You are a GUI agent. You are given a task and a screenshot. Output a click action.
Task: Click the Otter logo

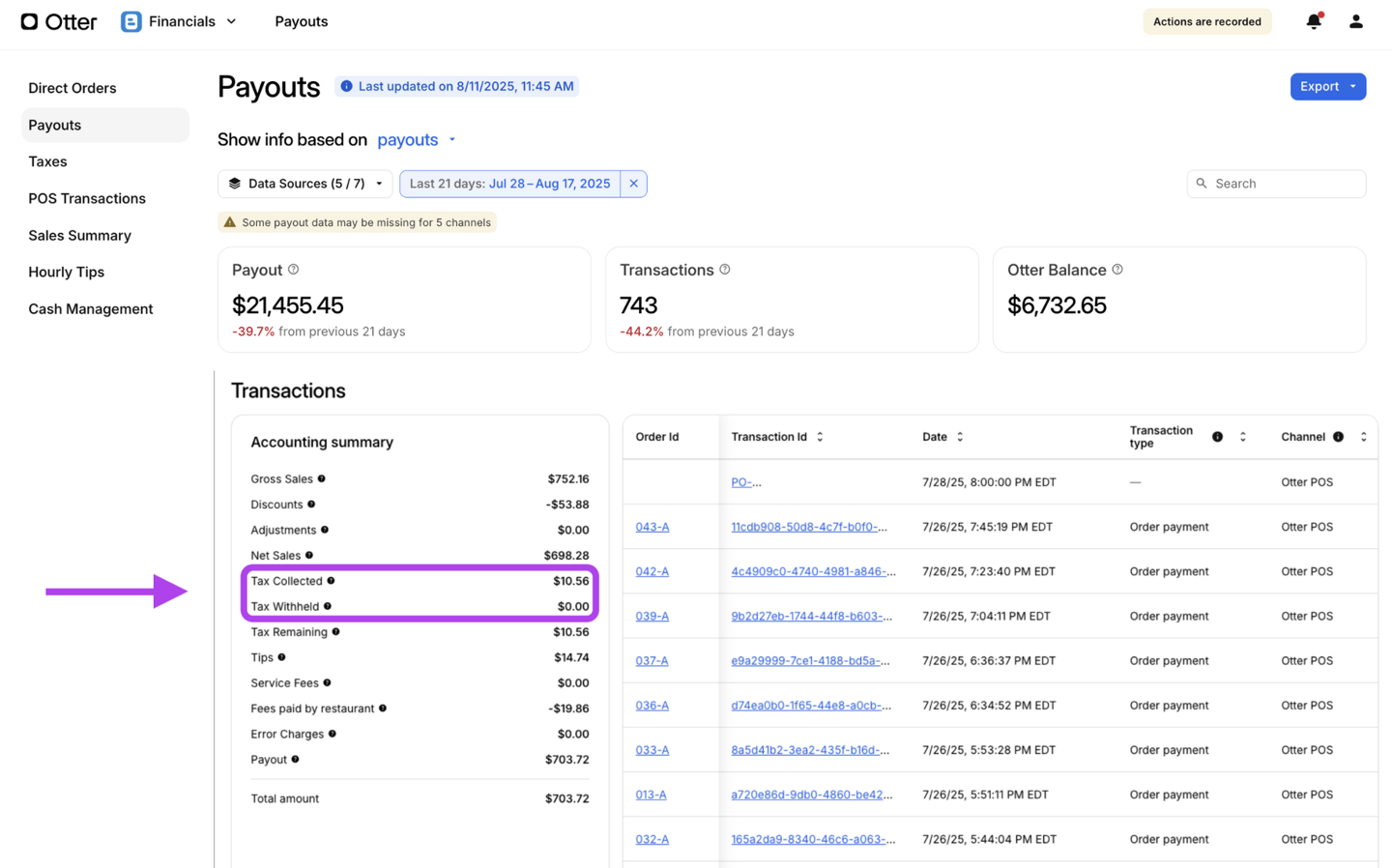(x=59, y=21)
